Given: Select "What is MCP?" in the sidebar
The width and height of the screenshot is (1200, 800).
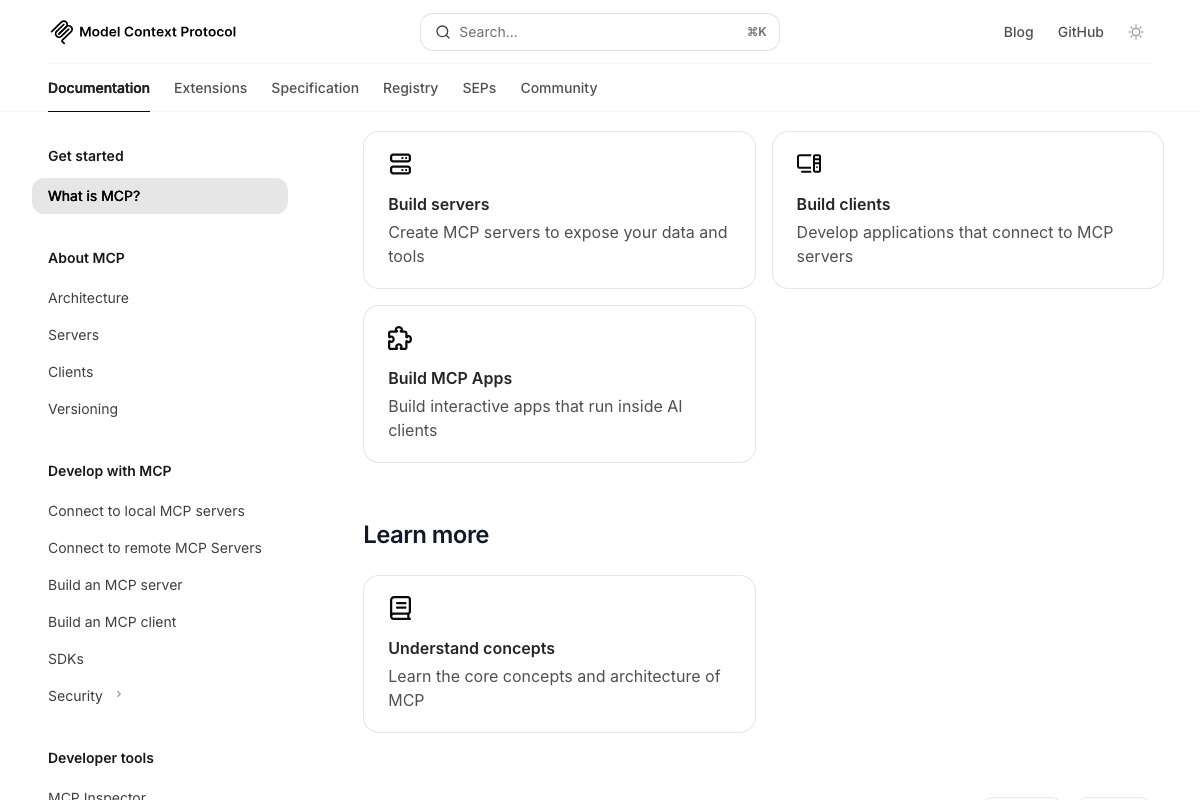Looking at the screenshot, I should [94, 196].
